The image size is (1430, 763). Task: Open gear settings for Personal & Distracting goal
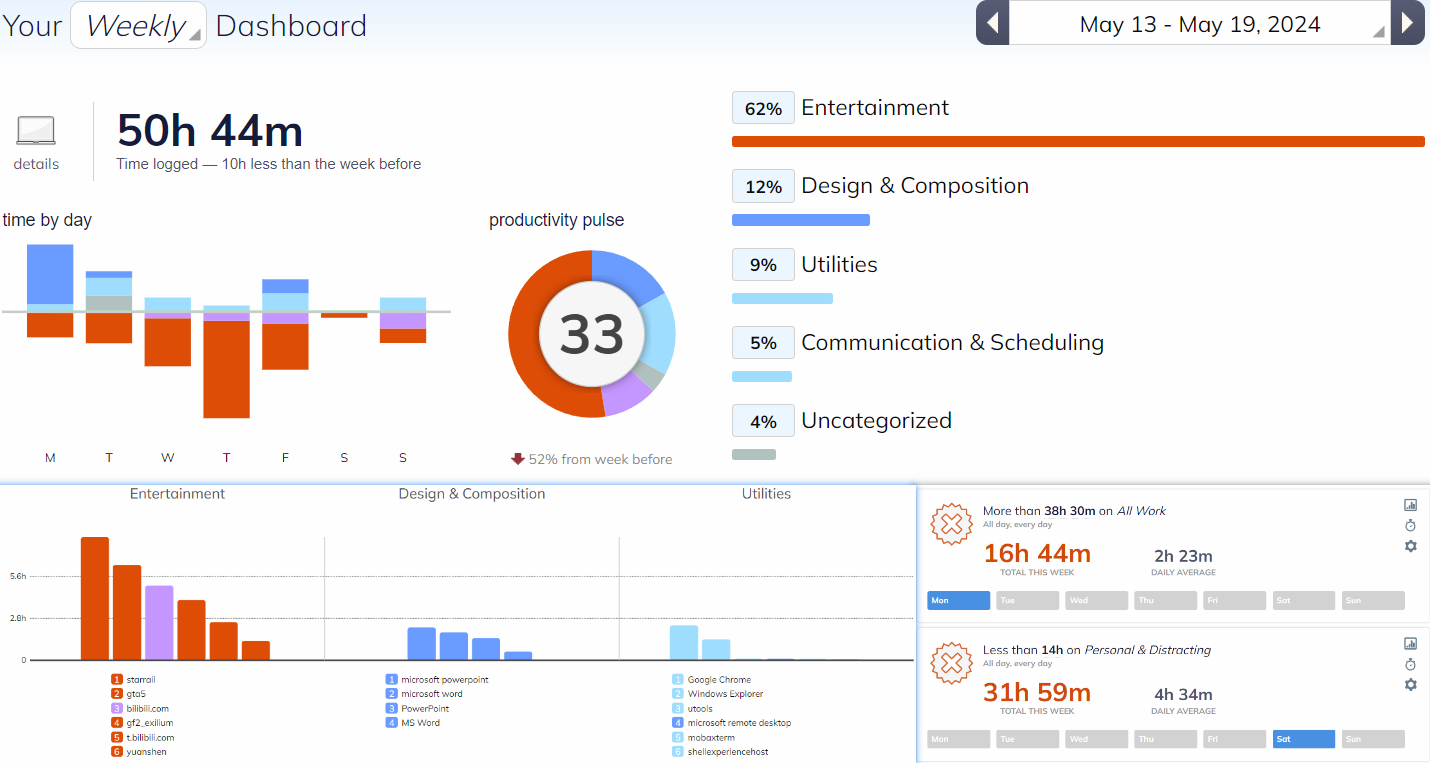(1411, 685)
